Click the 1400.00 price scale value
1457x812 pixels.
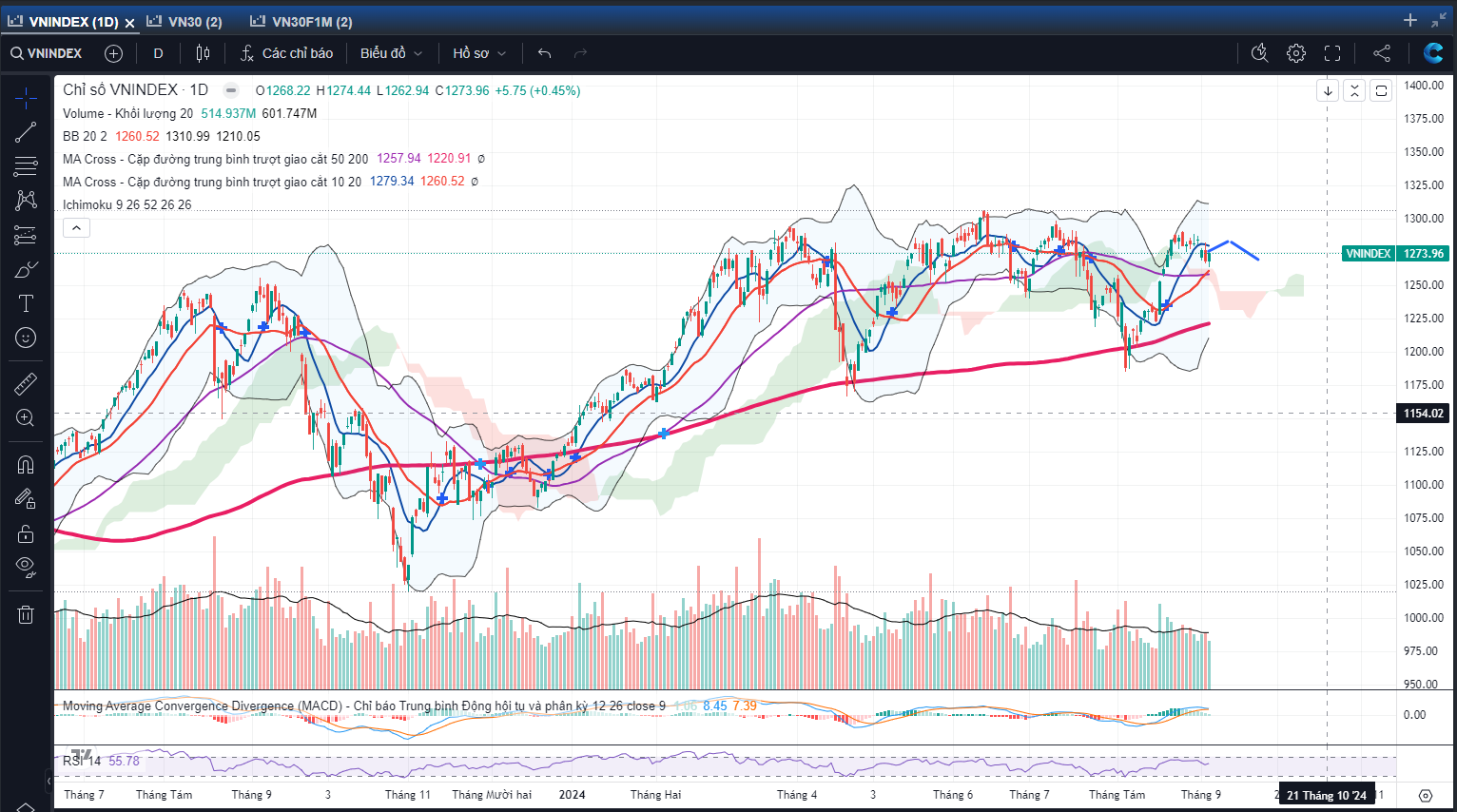tap(1424, 86)
